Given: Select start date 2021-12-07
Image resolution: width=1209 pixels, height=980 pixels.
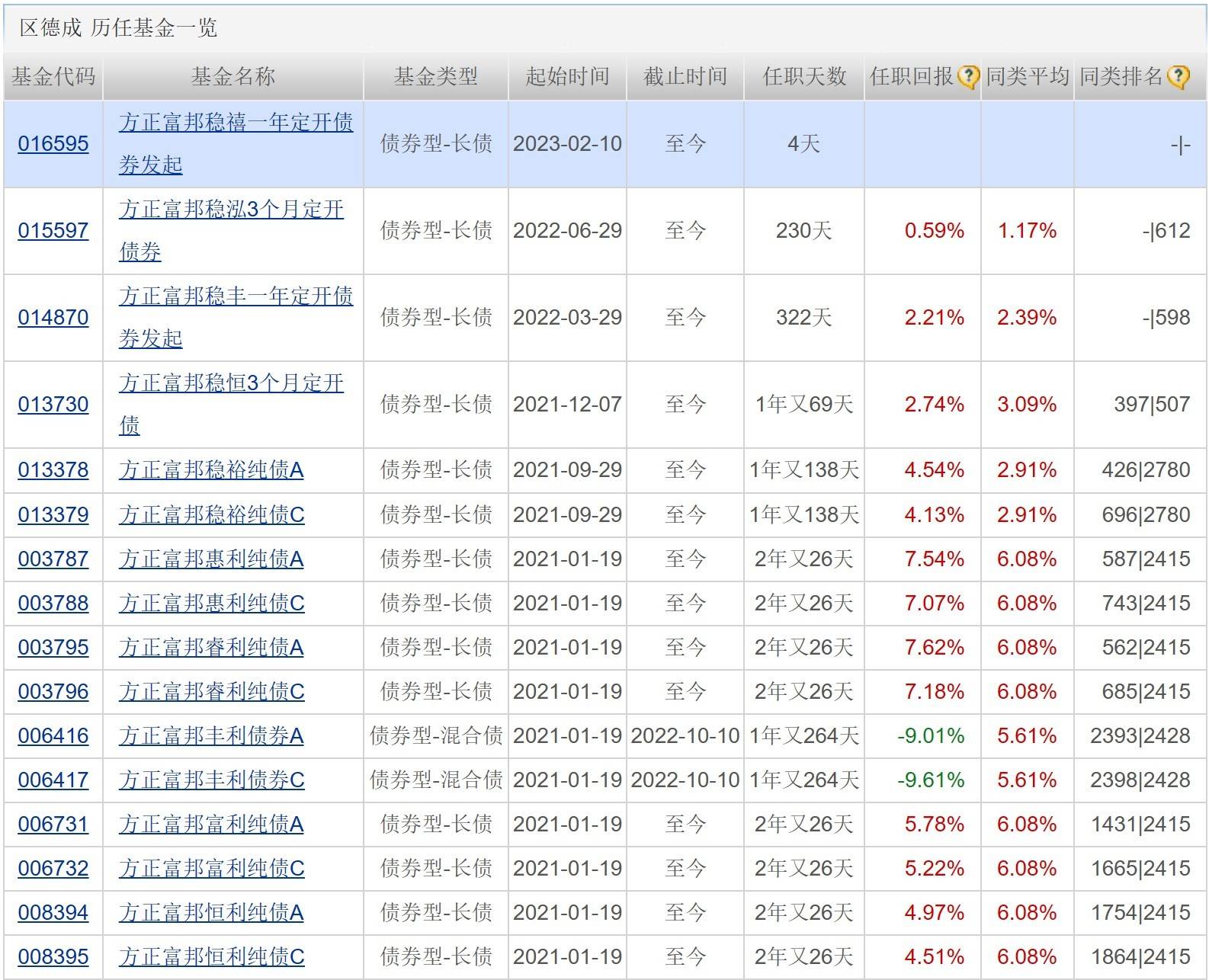Looking at the screenshot, I should point(567,405).
